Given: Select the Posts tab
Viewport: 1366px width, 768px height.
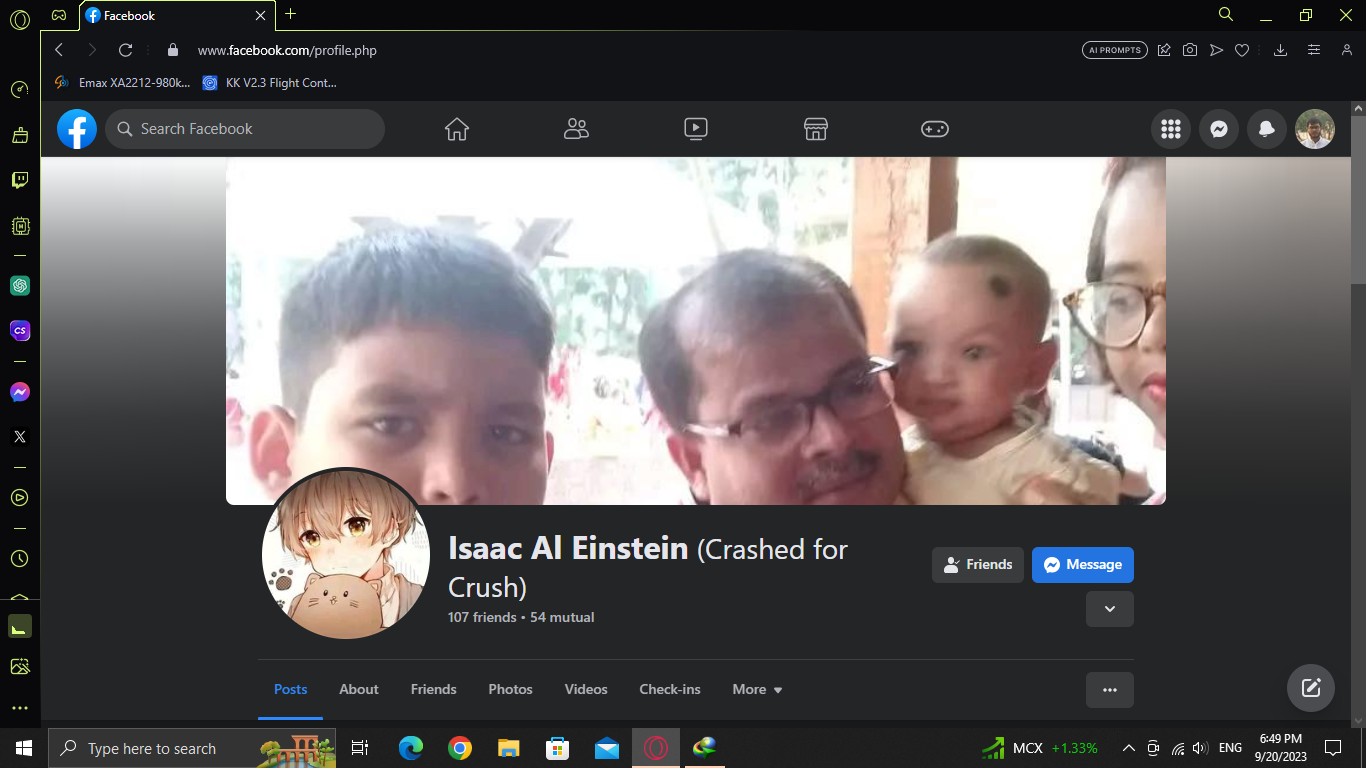Looking at the screenshot, I should tap(290, 689).
